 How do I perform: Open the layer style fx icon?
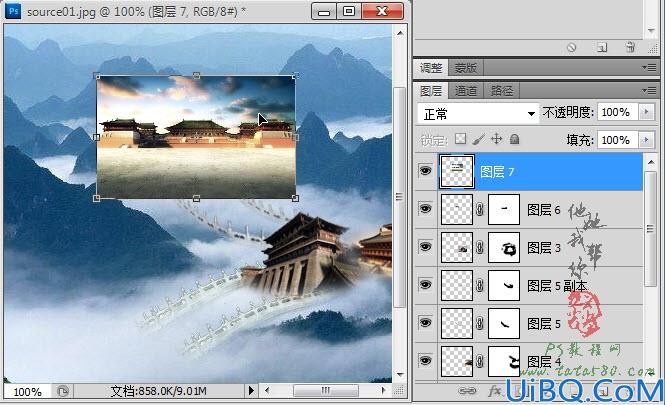[x=495, y=391]
